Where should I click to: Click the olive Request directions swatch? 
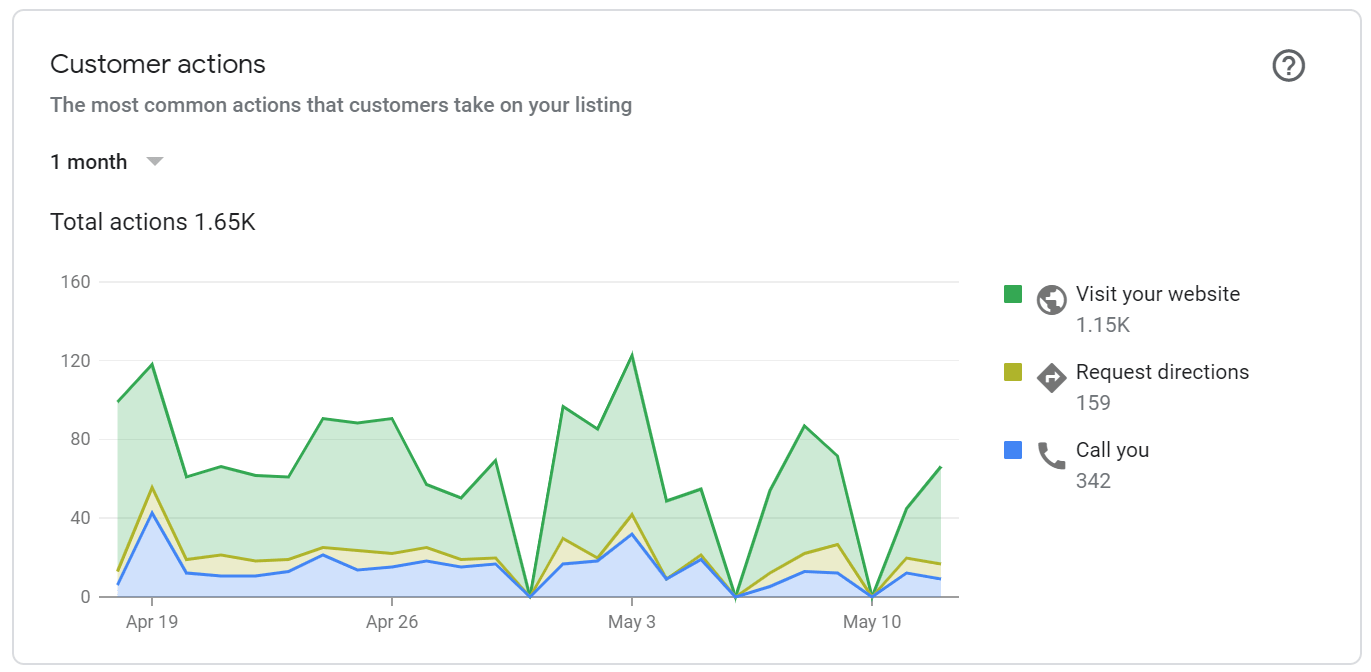[1013, 372]
